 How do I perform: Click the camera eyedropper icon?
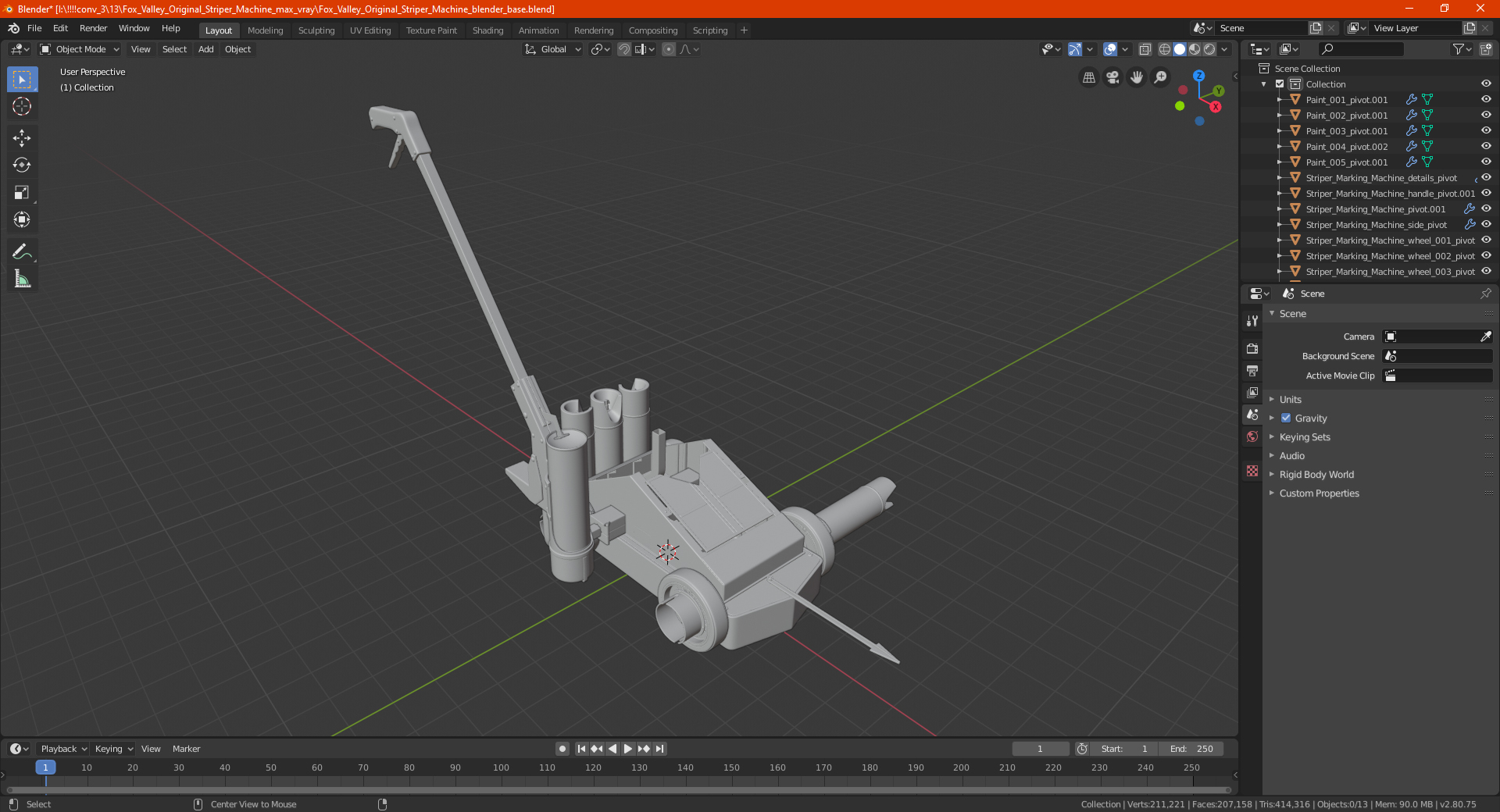click(x=1485, y=337)
